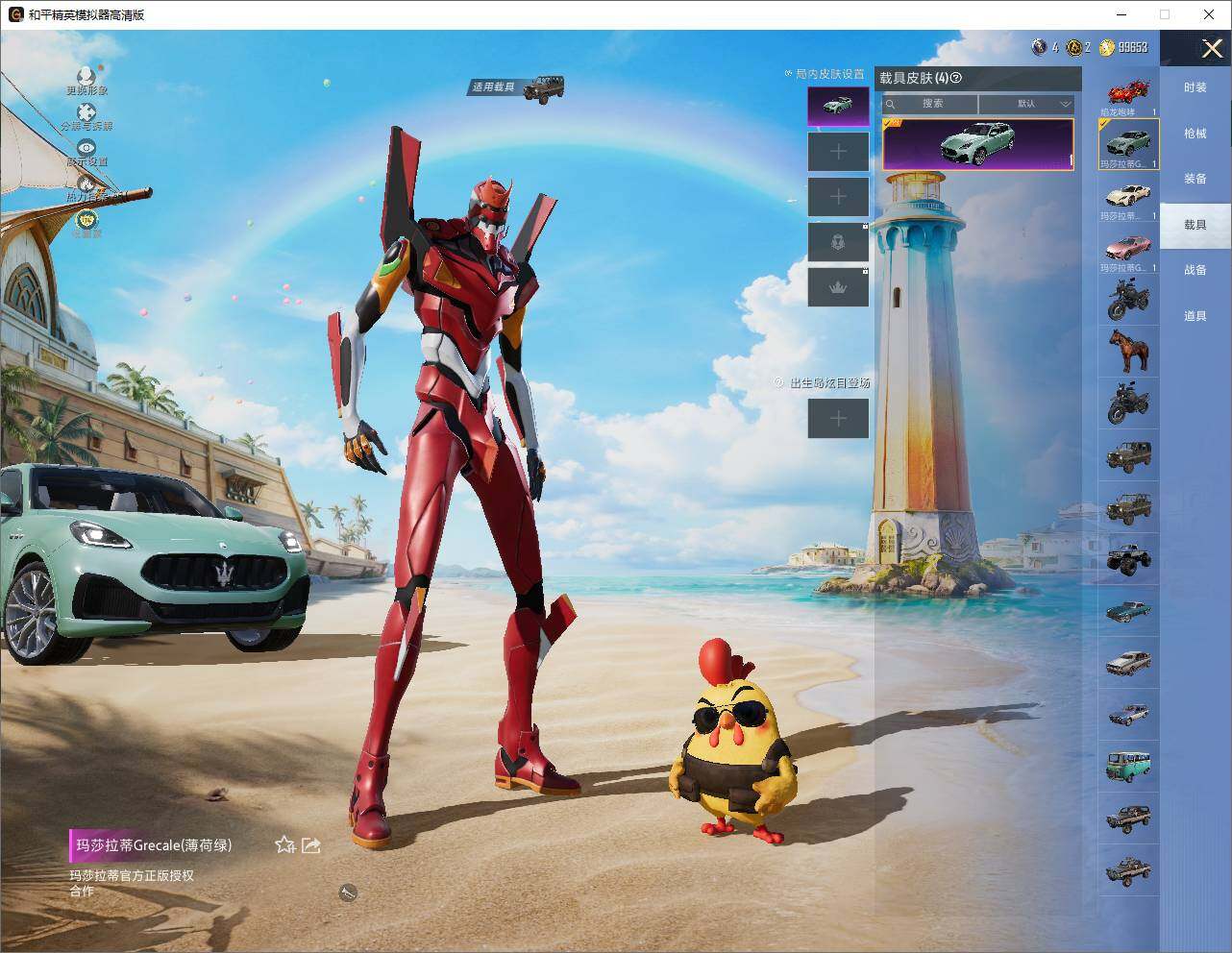Select the brown horse mount
The width and height of the screenshot is (1232, 953).
pyautogui.click(x=1129, y=351)
